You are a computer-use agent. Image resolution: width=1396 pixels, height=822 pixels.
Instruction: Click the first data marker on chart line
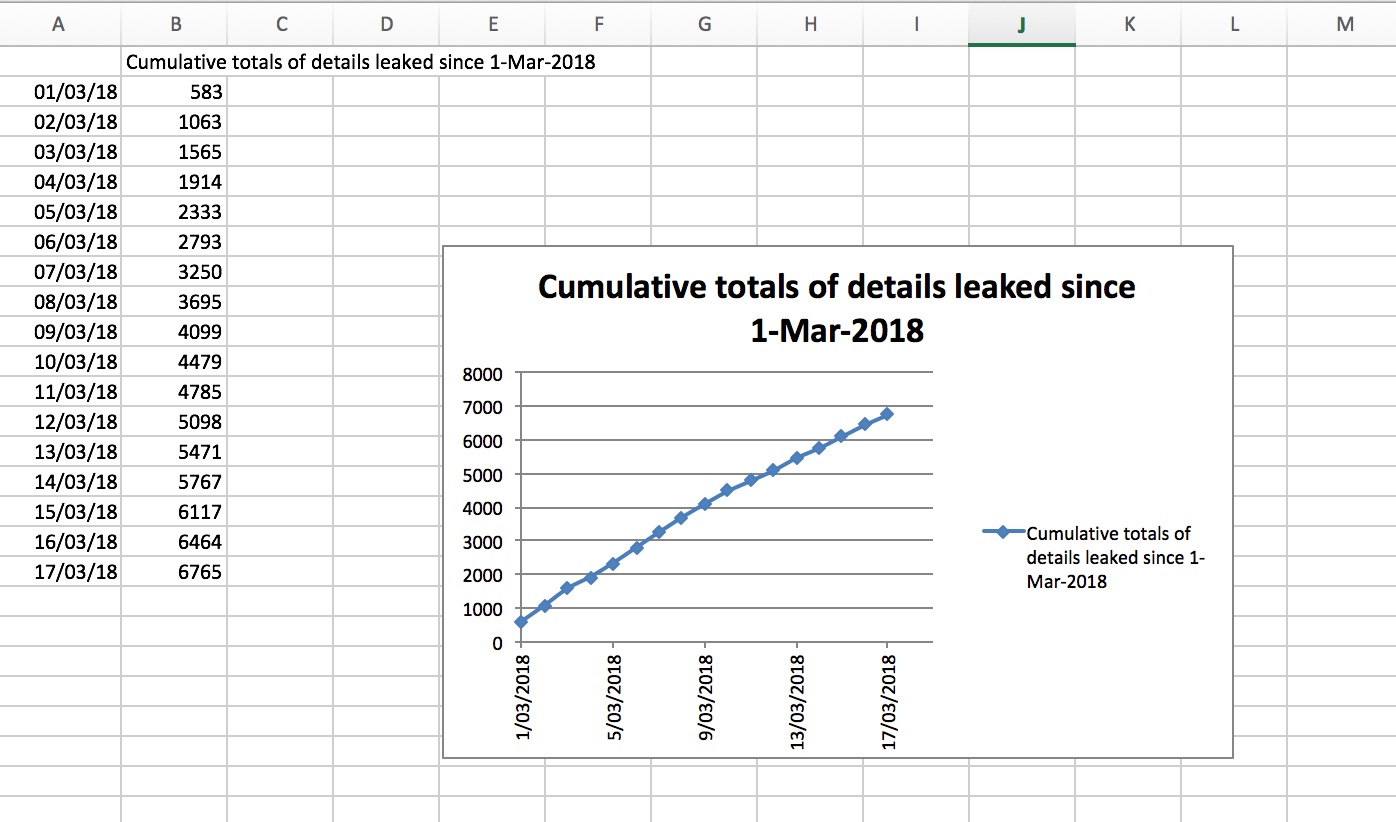click(x=521, y=622)
